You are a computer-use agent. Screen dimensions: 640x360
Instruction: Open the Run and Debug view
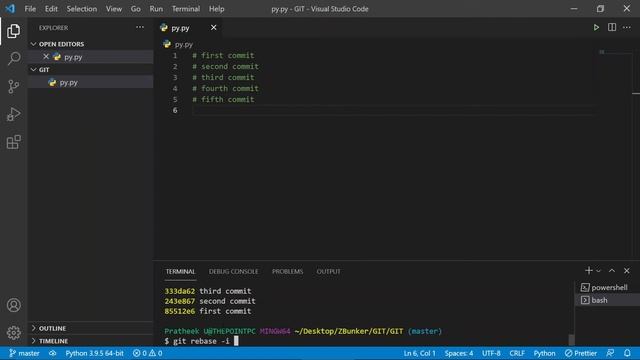coord(13,114)
